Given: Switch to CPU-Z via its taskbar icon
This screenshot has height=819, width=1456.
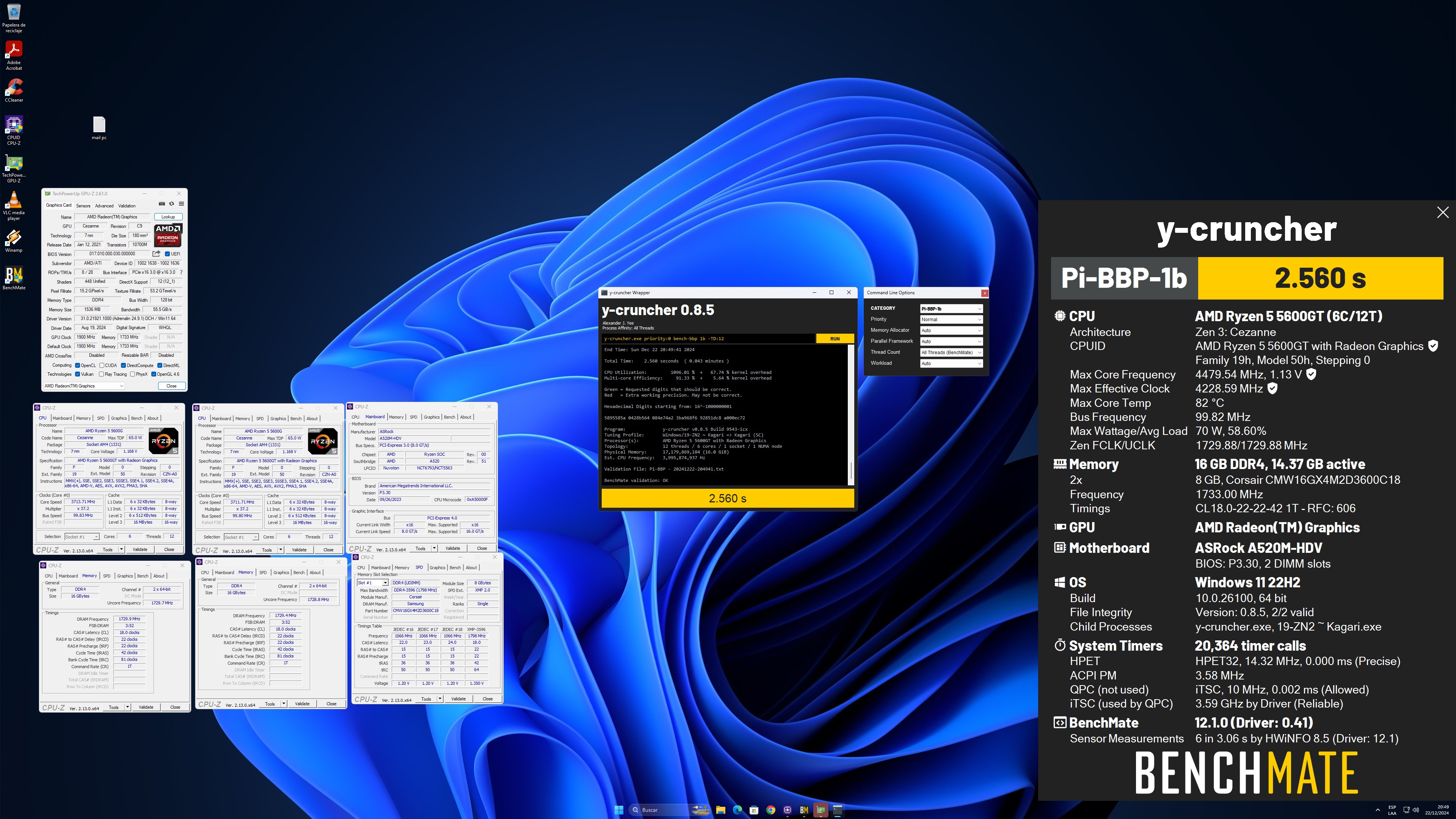Looking at the screenshot, I should click(788, 810).
